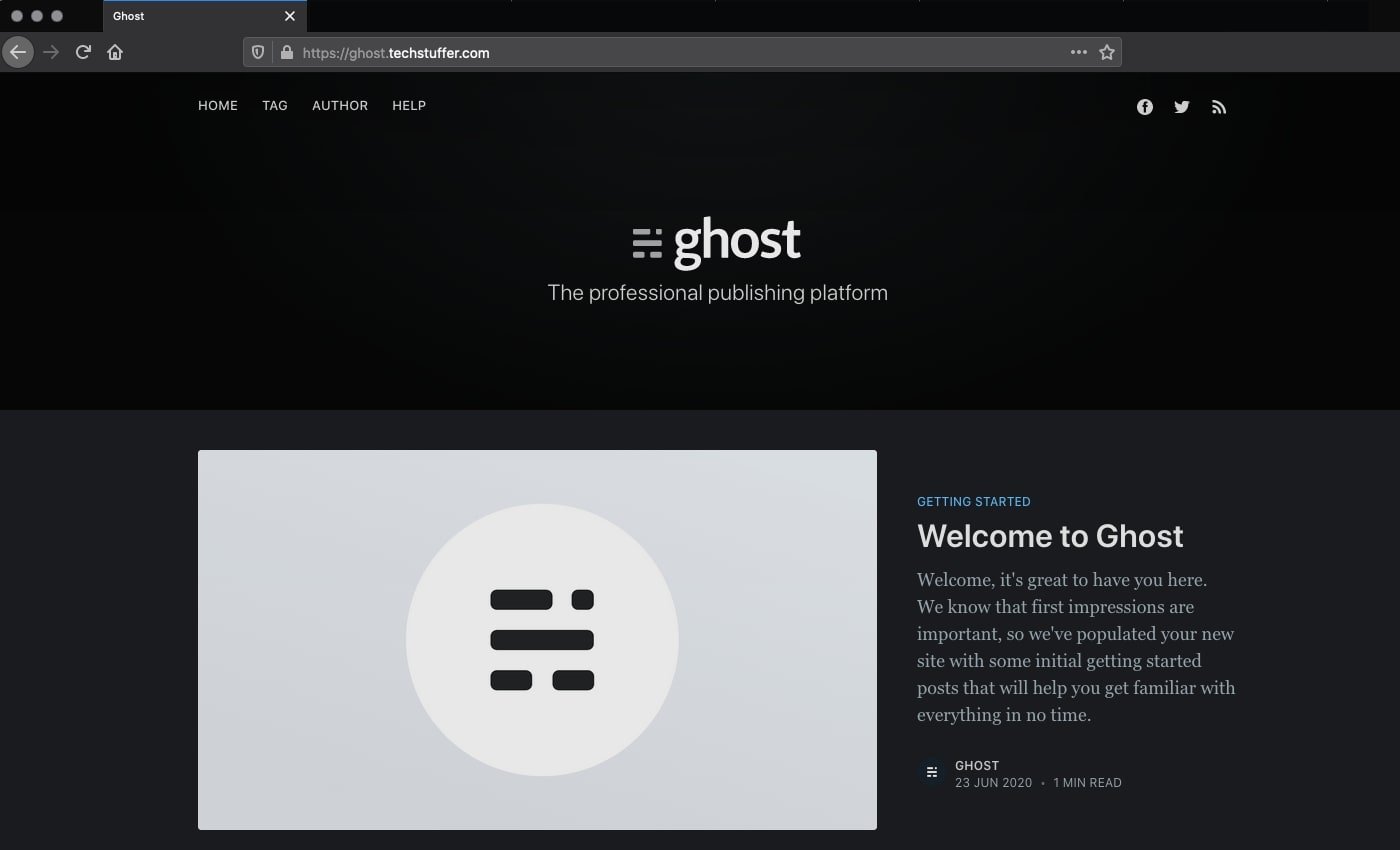Open the Welcome to Ghost featured image
The height and width of the screenshot is (850, 1400).
tap(537, 640)
